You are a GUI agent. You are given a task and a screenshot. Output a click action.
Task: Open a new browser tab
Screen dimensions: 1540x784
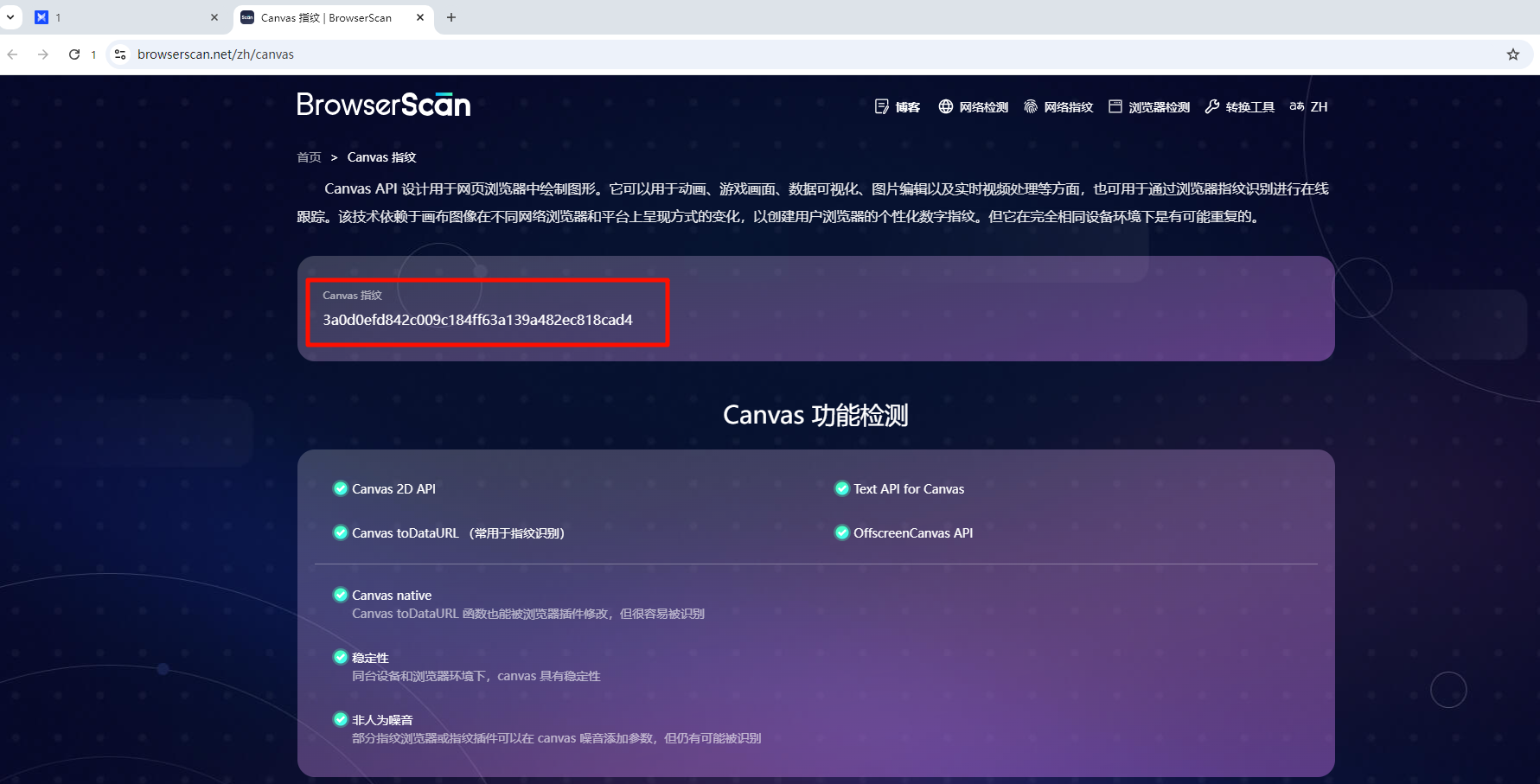[451, 17]
